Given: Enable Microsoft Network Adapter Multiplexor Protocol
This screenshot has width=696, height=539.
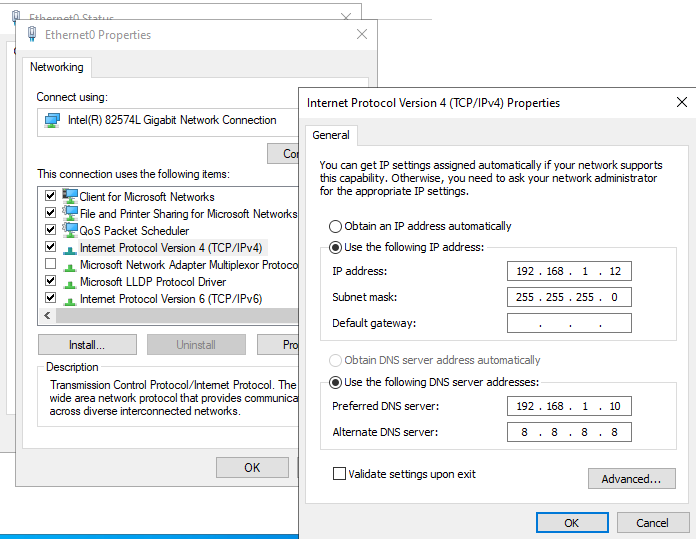Looking at the screenshot, I should [x=51, y=264].
